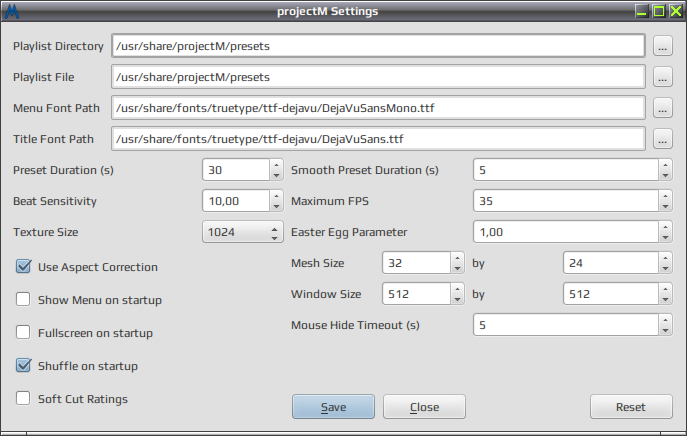Lower Smooth Preset Duration value
687x436 pixels.
tap(665, 175)
